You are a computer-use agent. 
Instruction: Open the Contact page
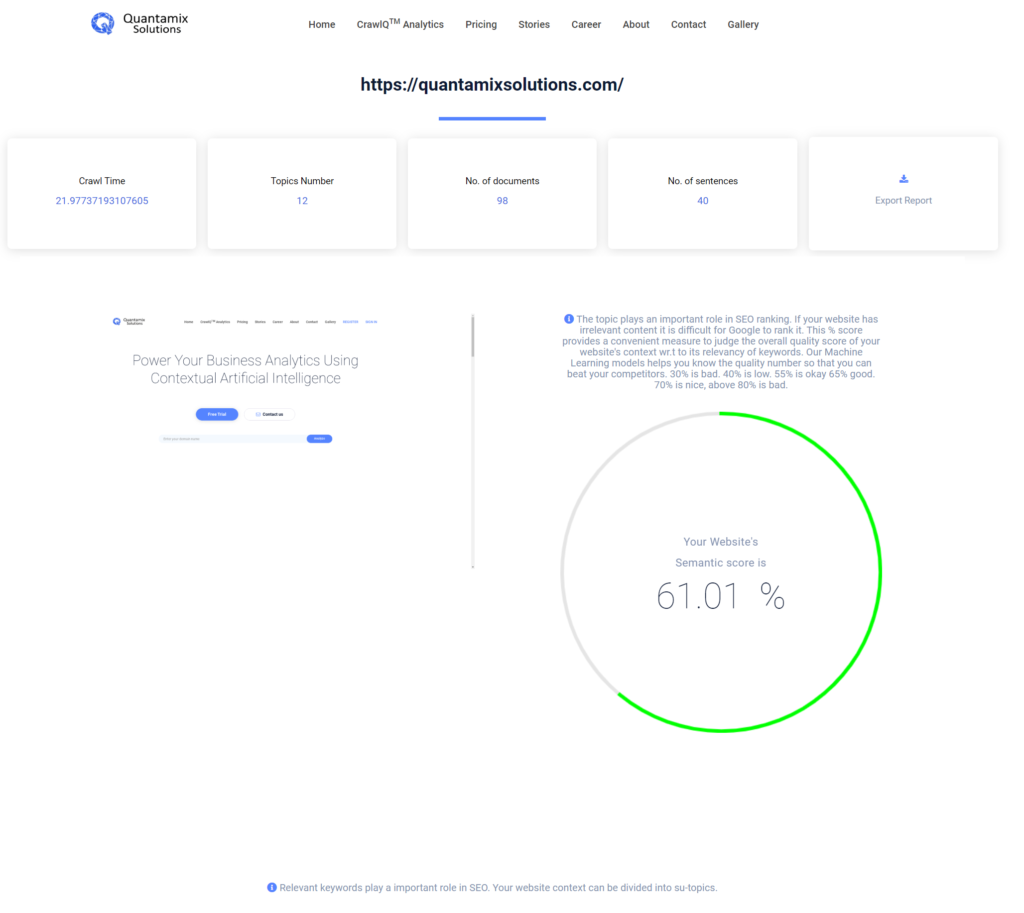[x=688, y=25]
